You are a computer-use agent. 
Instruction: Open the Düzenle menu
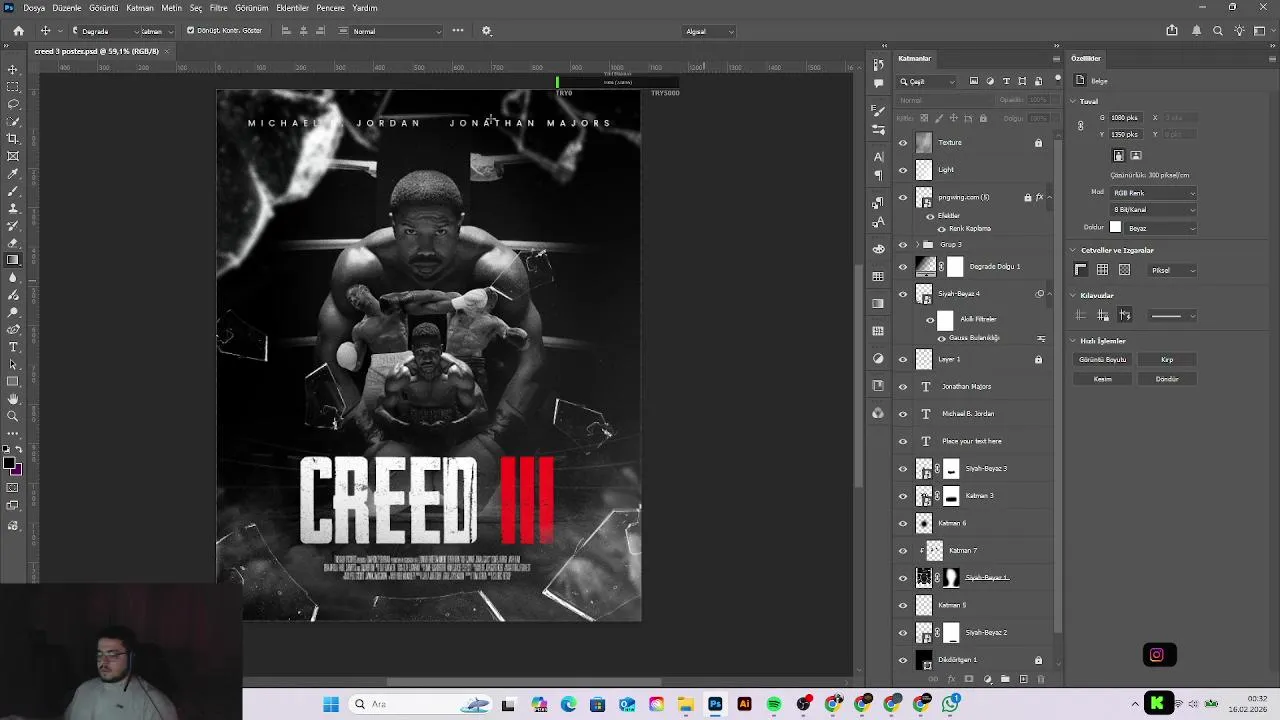point(67,8)
